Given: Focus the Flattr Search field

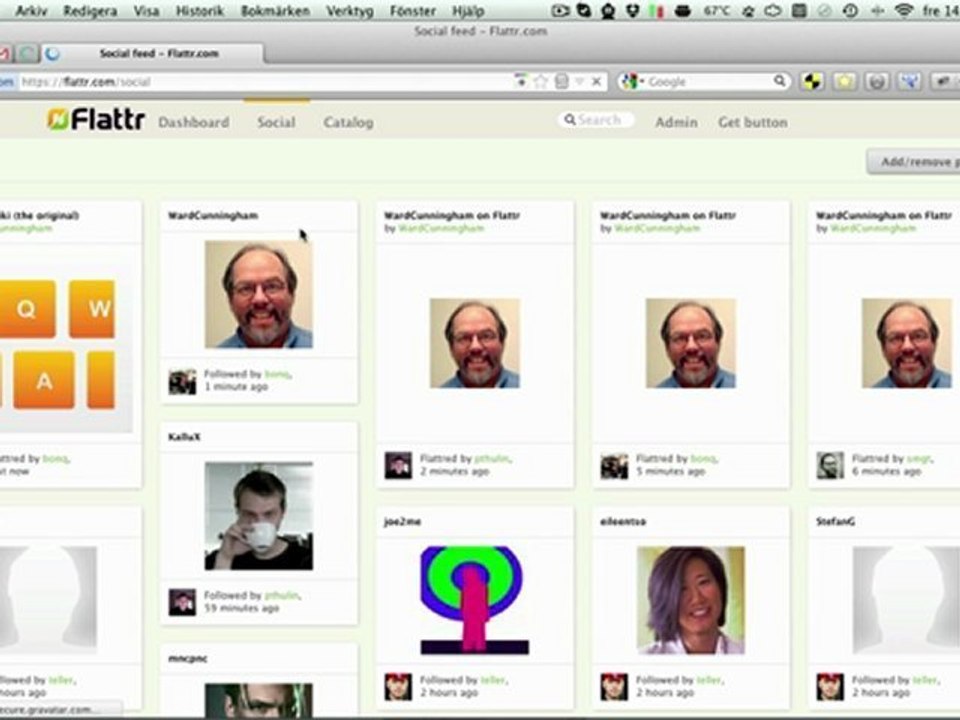Looking at the screenshot, I should 596,119.
